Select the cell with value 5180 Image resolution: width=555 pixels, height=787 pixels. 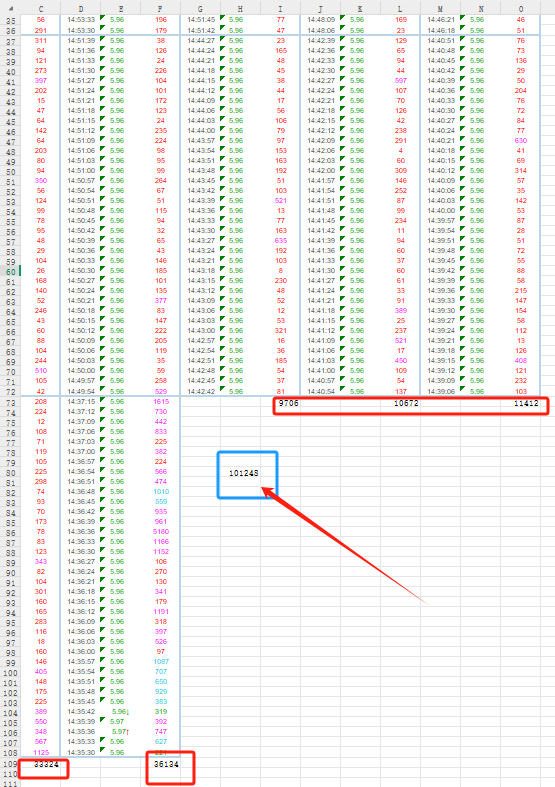coord(161,532)
